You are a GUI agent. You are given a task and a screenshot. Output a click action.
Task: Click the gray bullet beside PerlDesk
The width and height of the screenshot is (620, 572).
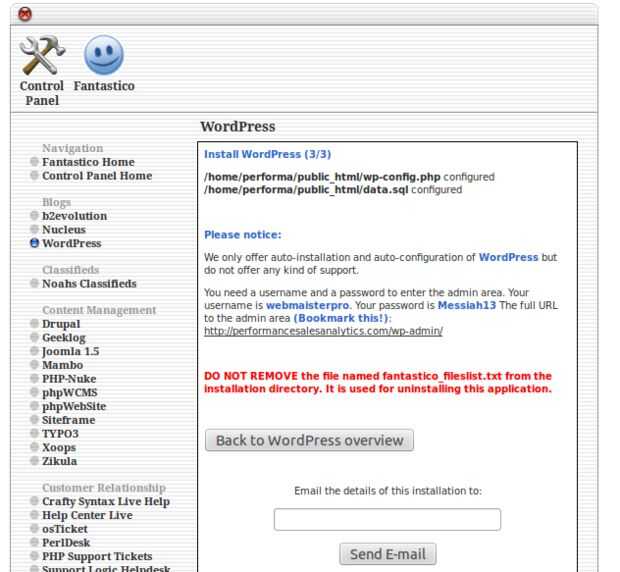34,542
